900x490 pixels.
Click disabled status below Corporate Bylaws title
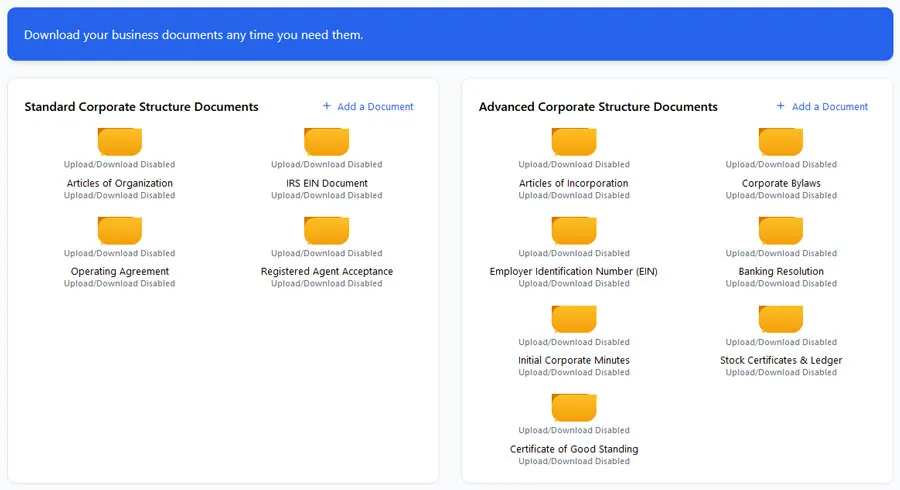pyautogui.click(x=781, y=196)
